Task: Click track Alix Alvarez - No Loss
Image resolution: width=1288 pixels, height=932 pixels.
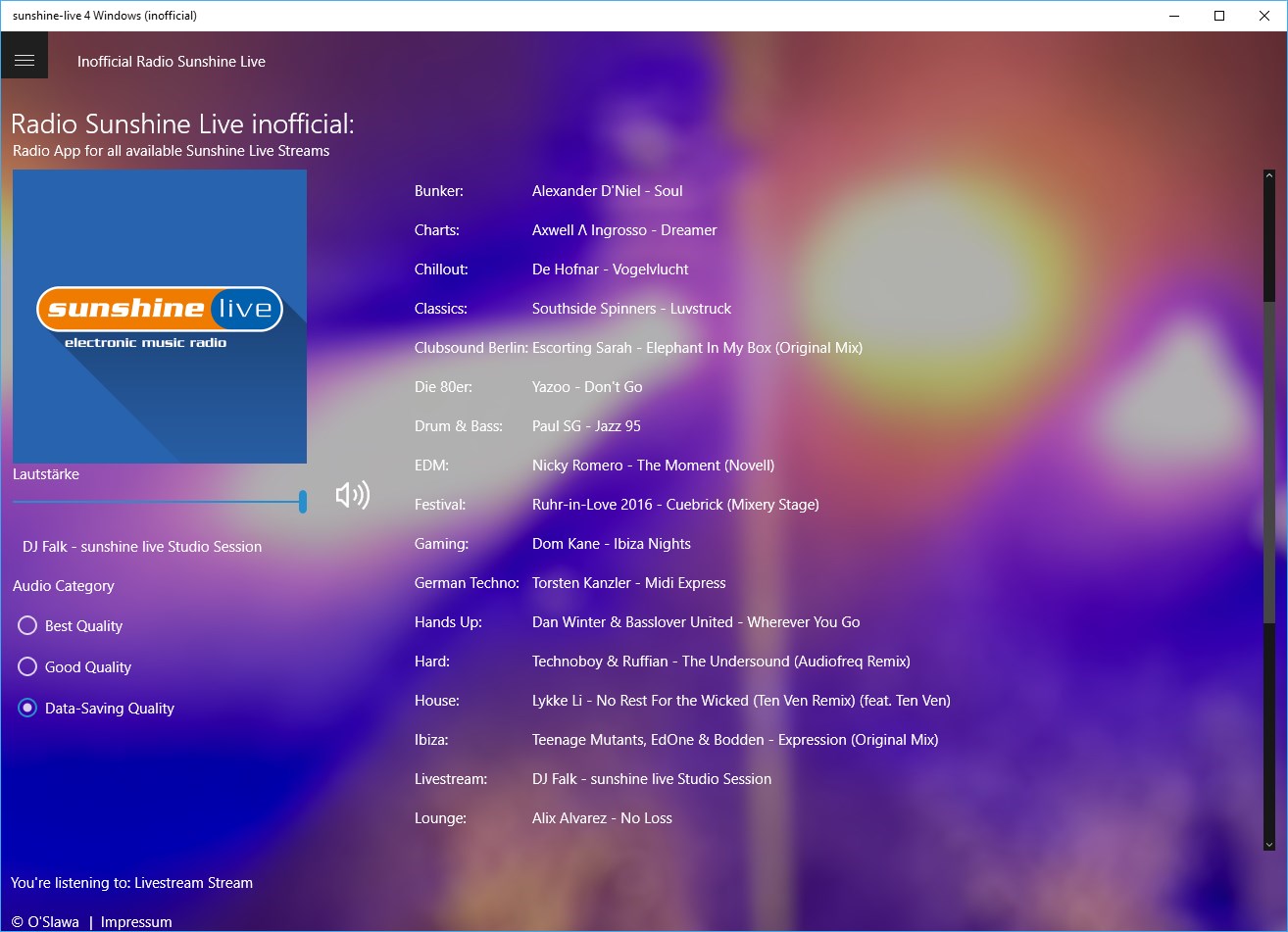Action: (602, 818)
